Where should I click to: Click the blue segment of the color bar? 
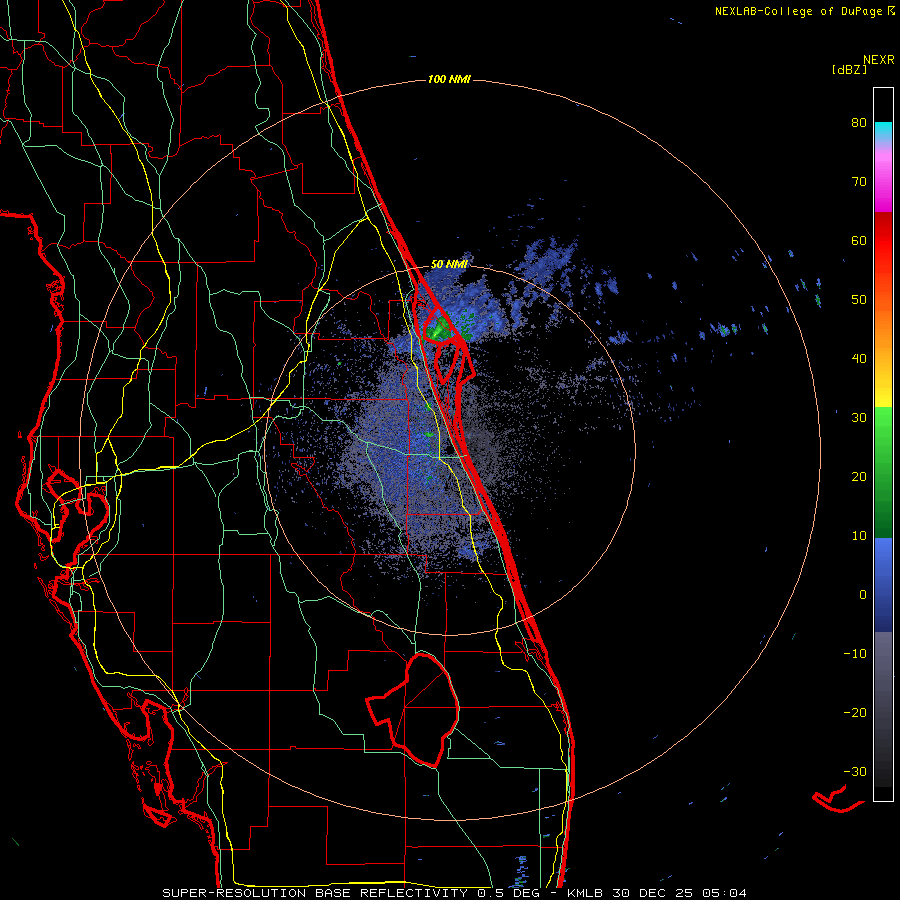coord(883,585)
